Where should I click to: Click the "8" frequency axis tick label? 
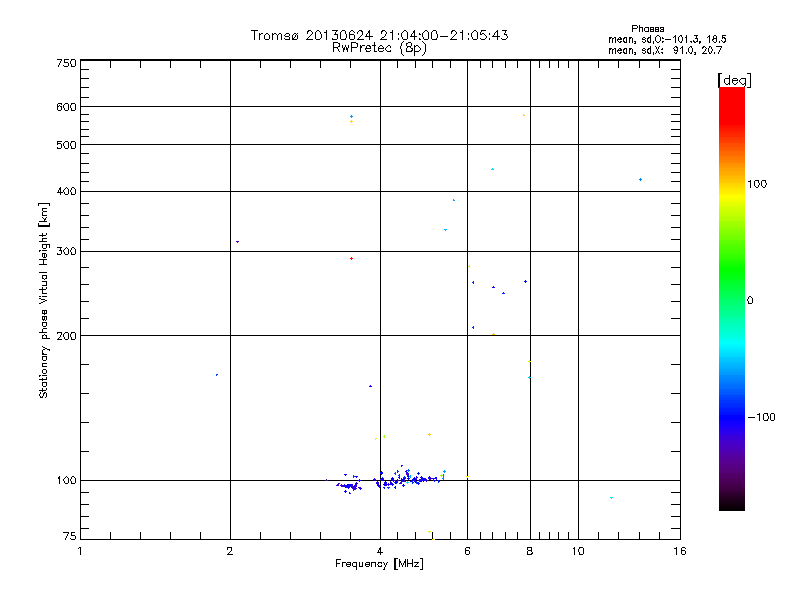coord(530,551)
